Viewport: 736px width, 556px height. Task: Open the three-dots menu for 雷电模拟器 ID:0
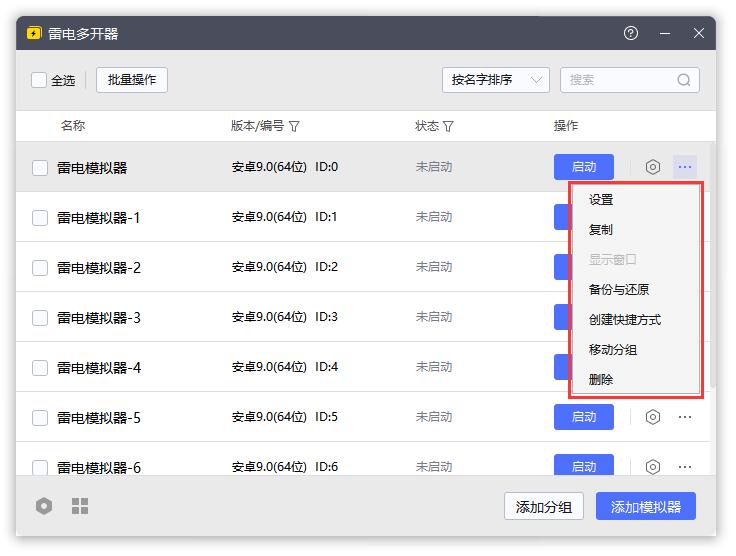pyautogui.click(x=685, y=167)
